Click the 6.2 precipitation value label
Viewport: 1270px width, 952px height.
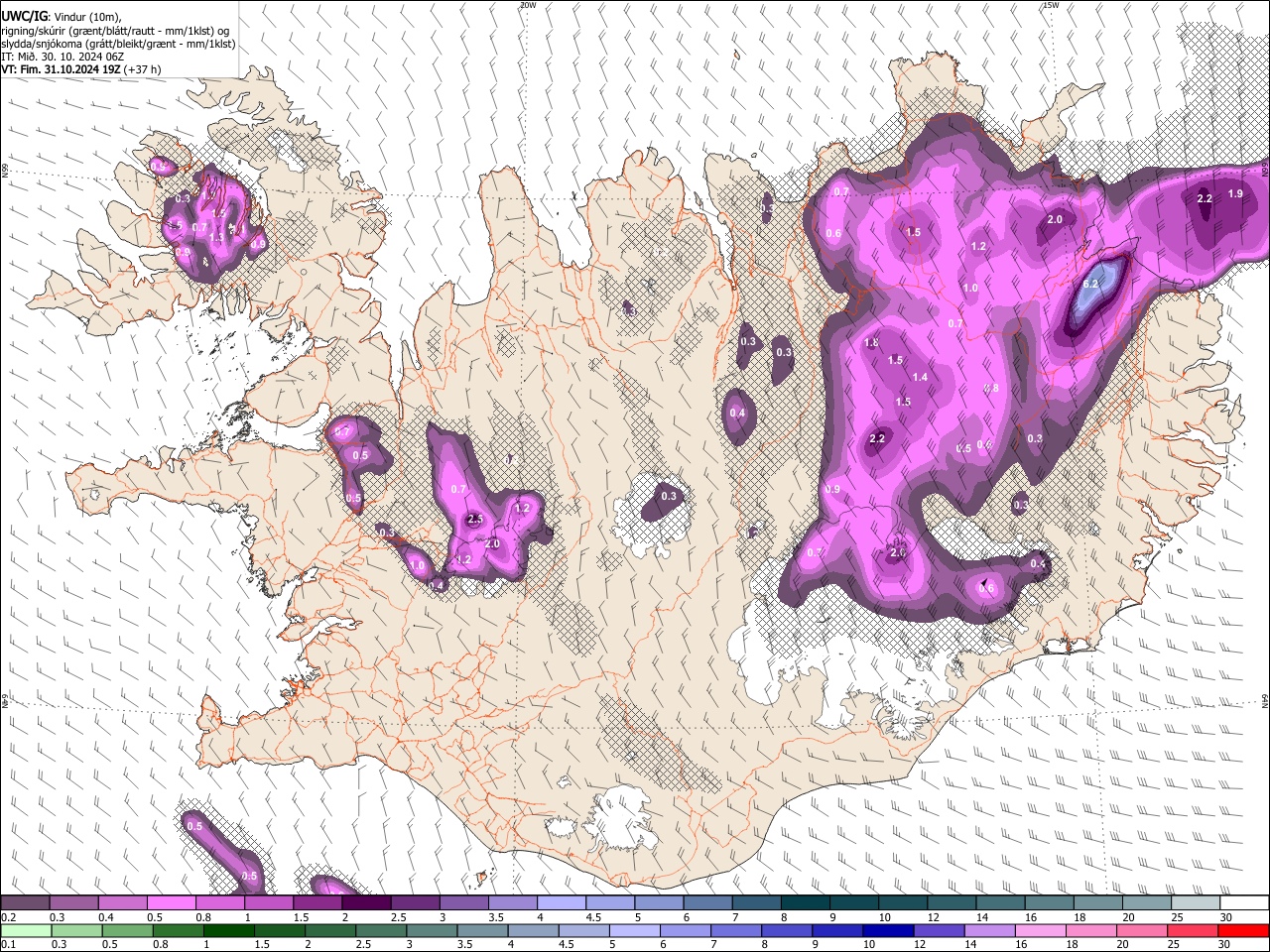click(x=1090, y=284)
